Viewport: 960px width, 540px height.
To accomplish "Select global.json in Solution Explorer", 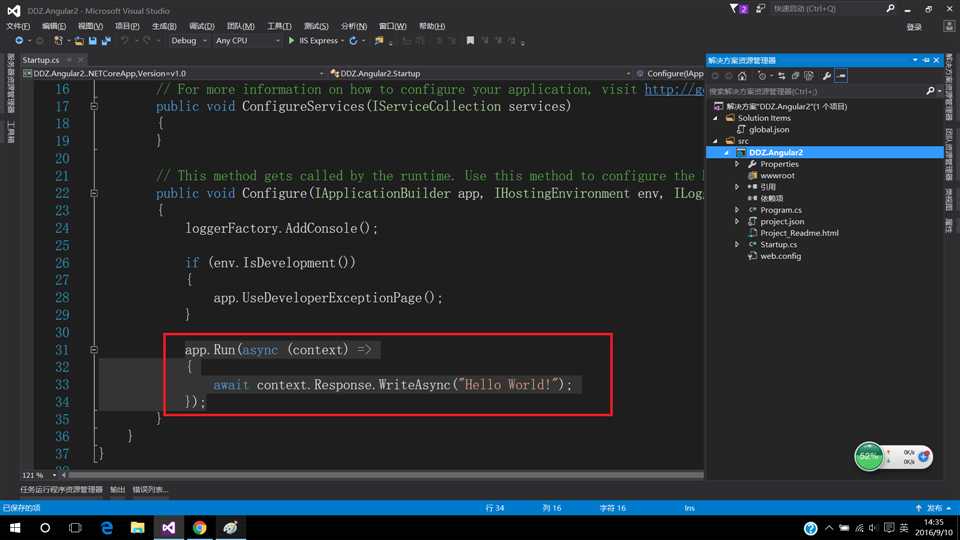I will pos(769,130).
